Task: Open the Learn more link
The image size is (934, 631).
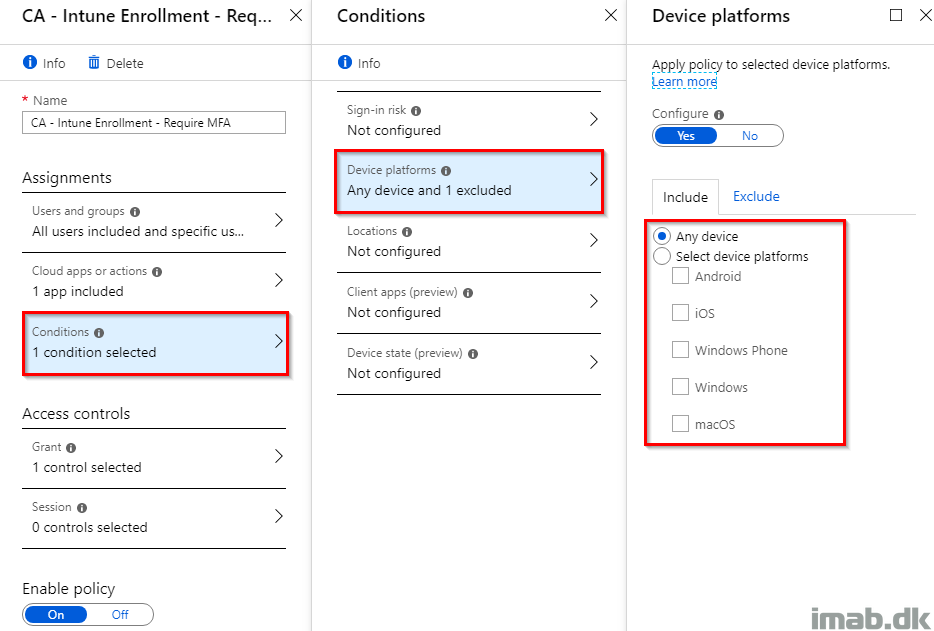Action: tap(684, 82)
